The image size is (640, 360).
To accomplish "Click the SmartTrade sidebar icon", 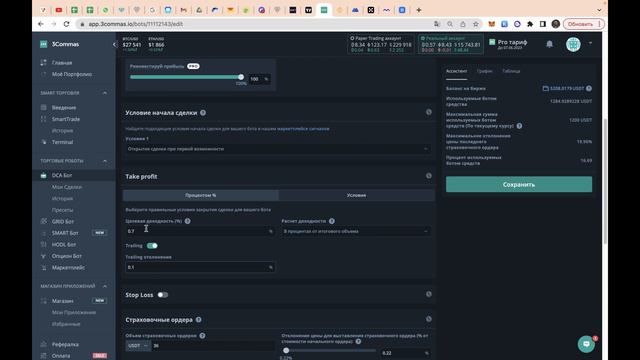I will pyautogui.click(x=44, y=119).
